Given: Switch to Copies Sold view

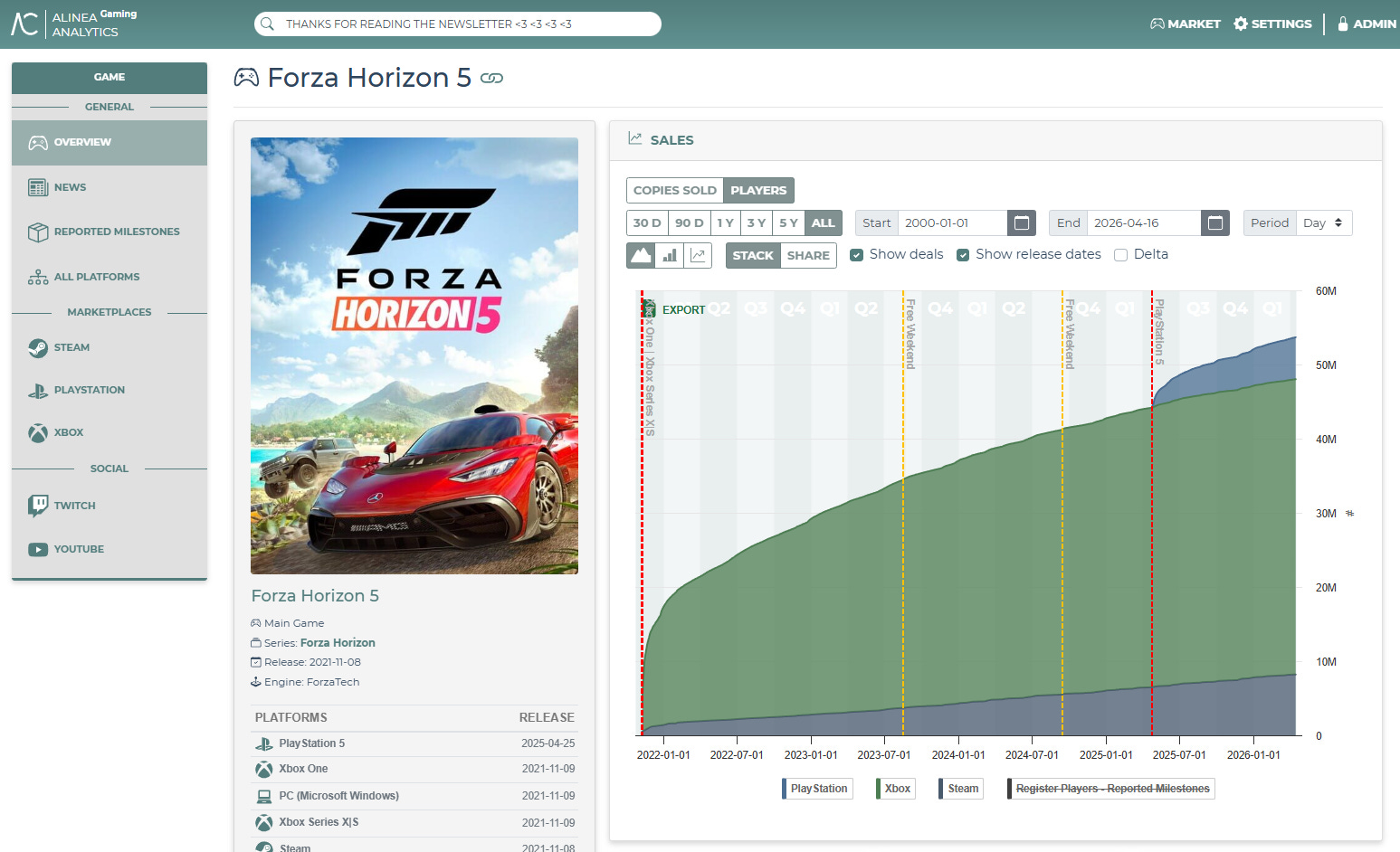Looking at the screenshot, I should pos(675,190).
